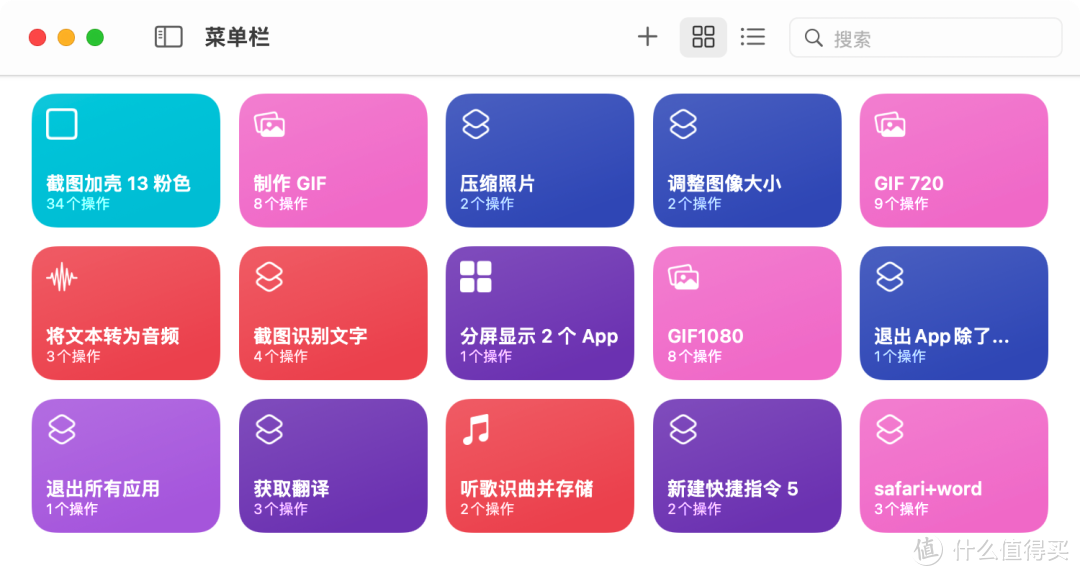Run the safari+word shortcut
Image resolution: width=1080 pixels, height=576 pixels.
click(954, 466)
